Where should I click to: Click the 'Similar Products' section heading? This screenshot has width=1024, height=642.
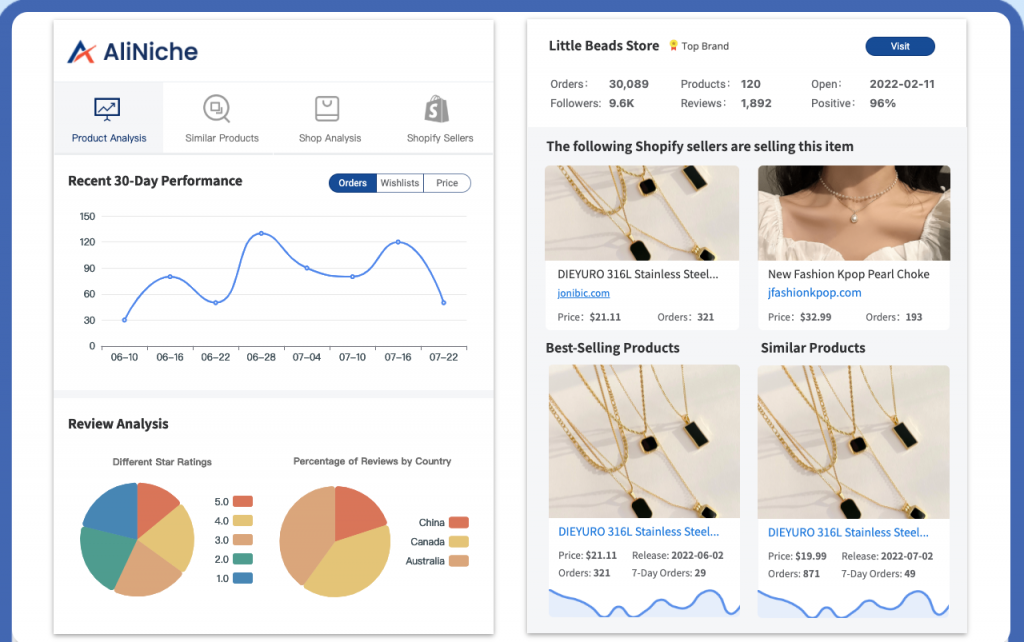pyautogui.click(x=813, y=348)
